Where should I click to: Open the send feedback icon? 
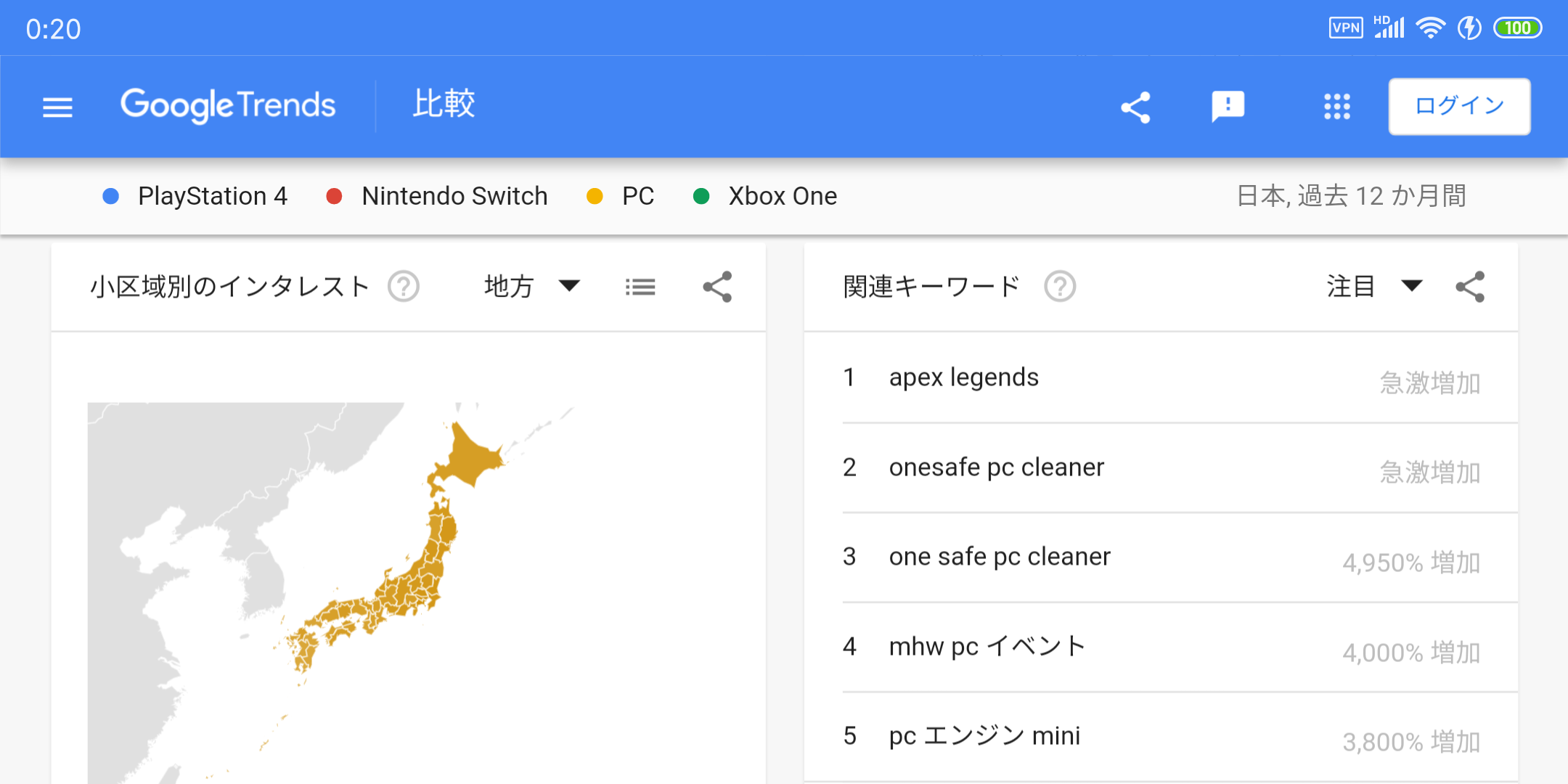(x=1228, y=107)
